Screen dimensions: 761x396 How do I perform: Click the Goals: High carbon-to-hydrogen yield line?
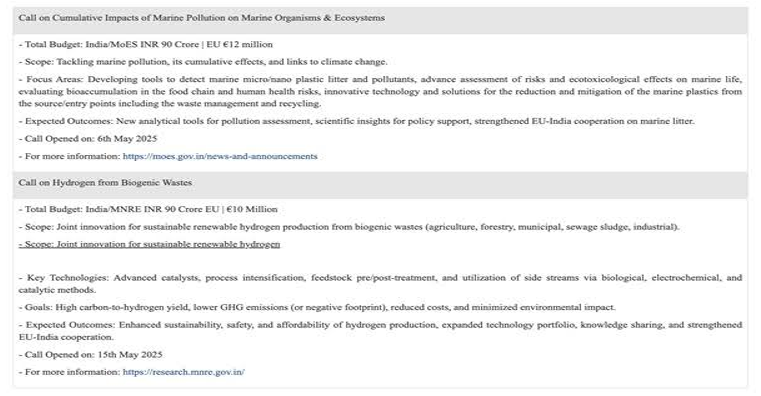317,308
